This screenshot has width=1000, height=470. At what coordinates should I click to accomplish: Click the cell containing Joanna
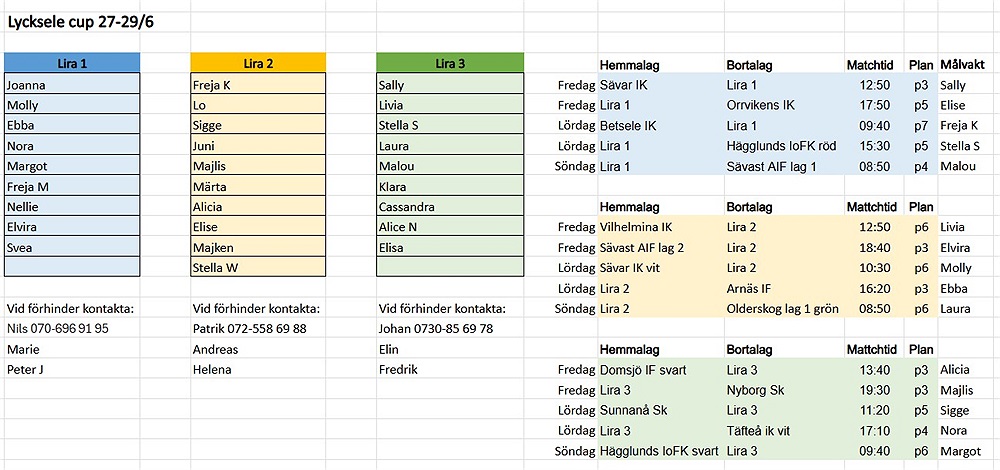click(72, 85)
